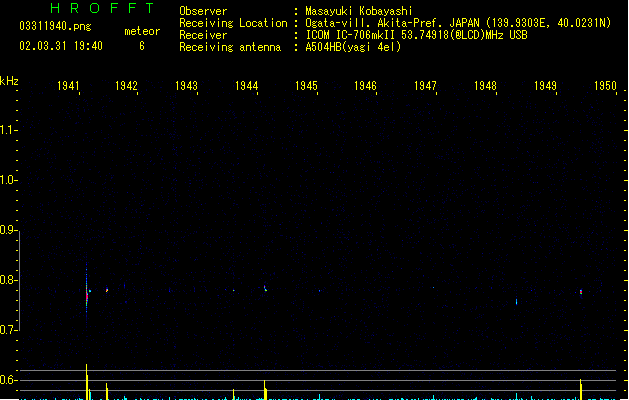Click the tallest yellow power spike near 1941
629x400 pixels.
(87, 381)
